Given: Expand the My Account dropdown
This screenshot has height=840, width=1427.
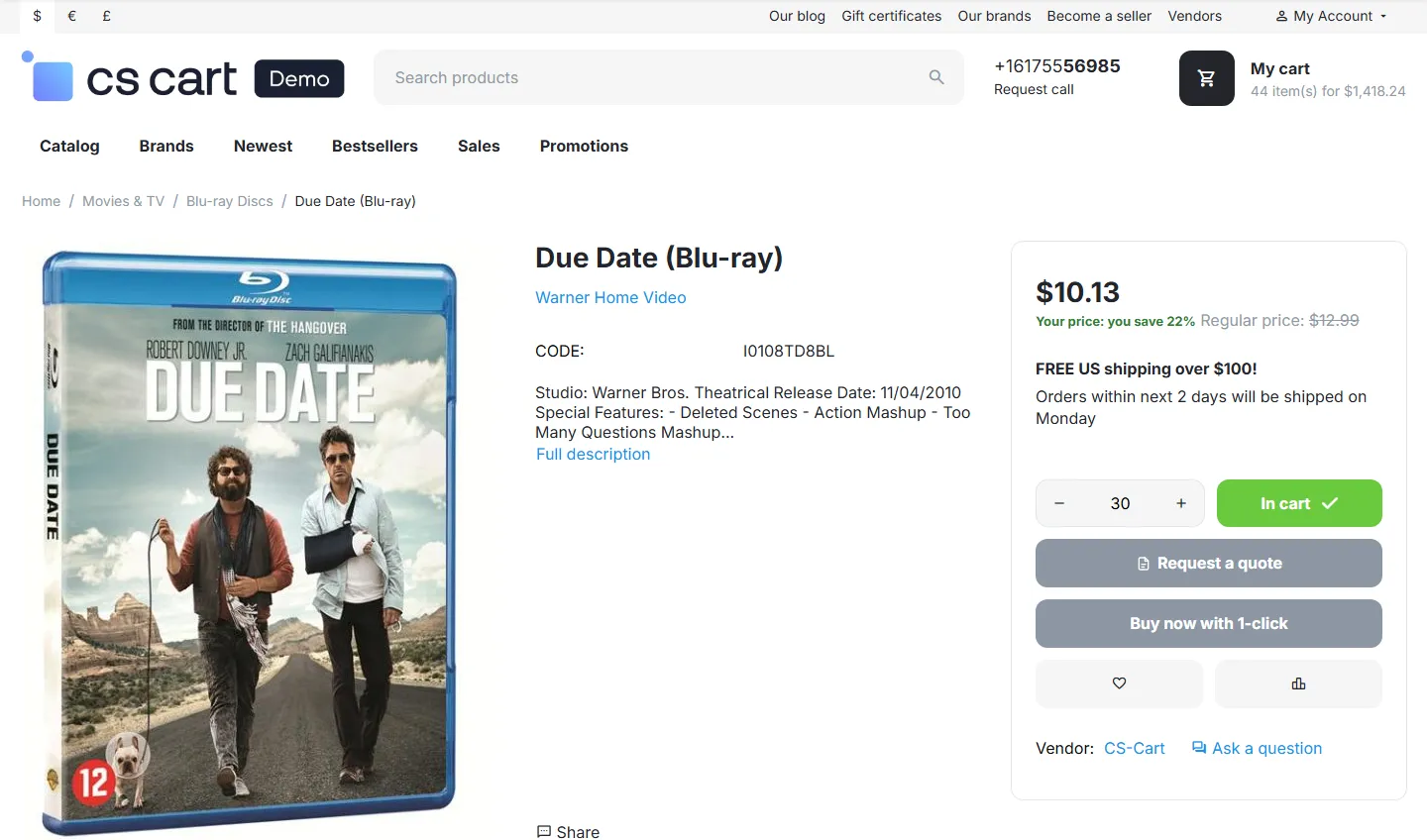Looking at the screenshot, I should [x=1331, y=16].
